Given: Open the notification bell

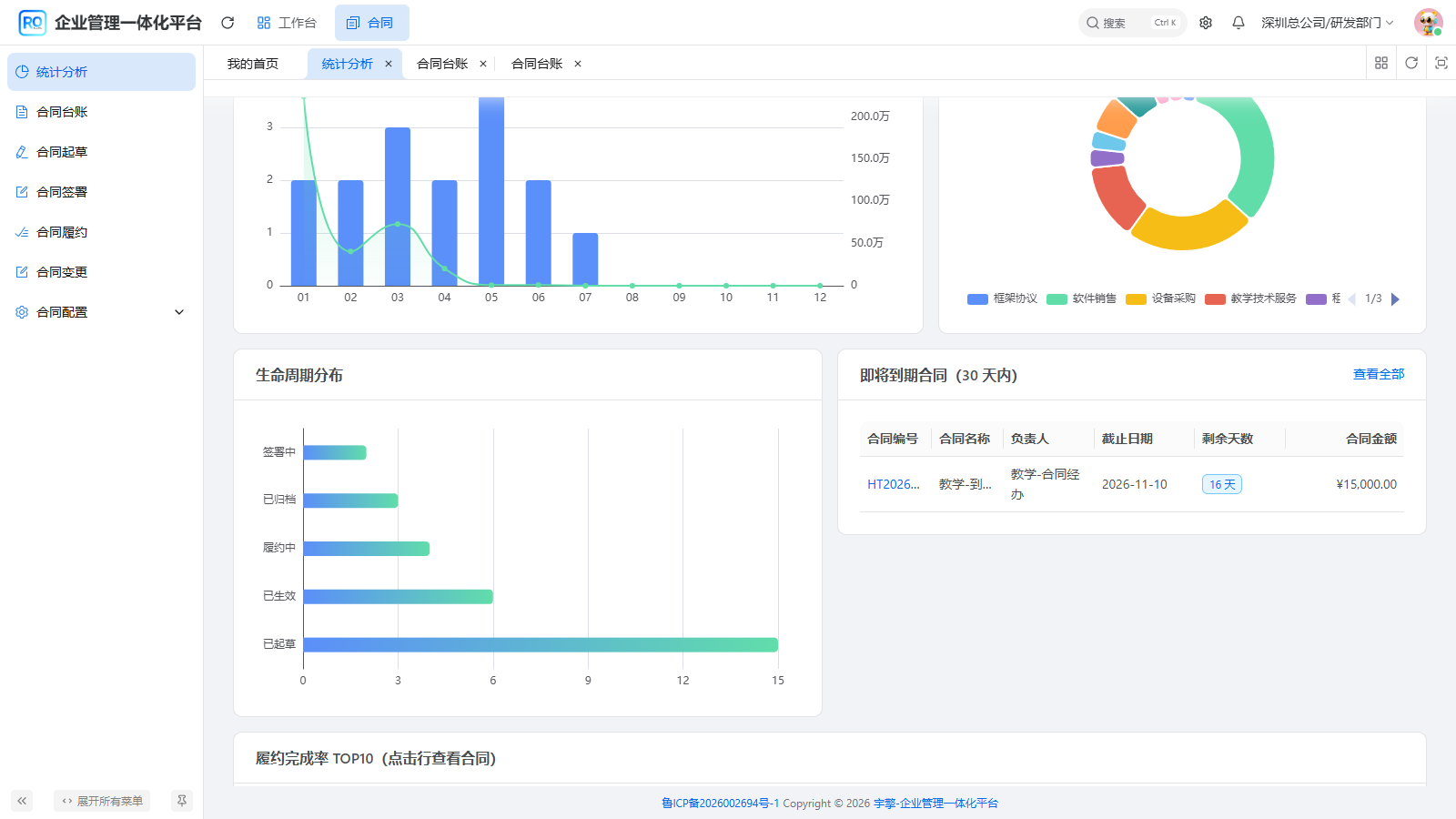Looking at the screenshot, I should 1239,23.
